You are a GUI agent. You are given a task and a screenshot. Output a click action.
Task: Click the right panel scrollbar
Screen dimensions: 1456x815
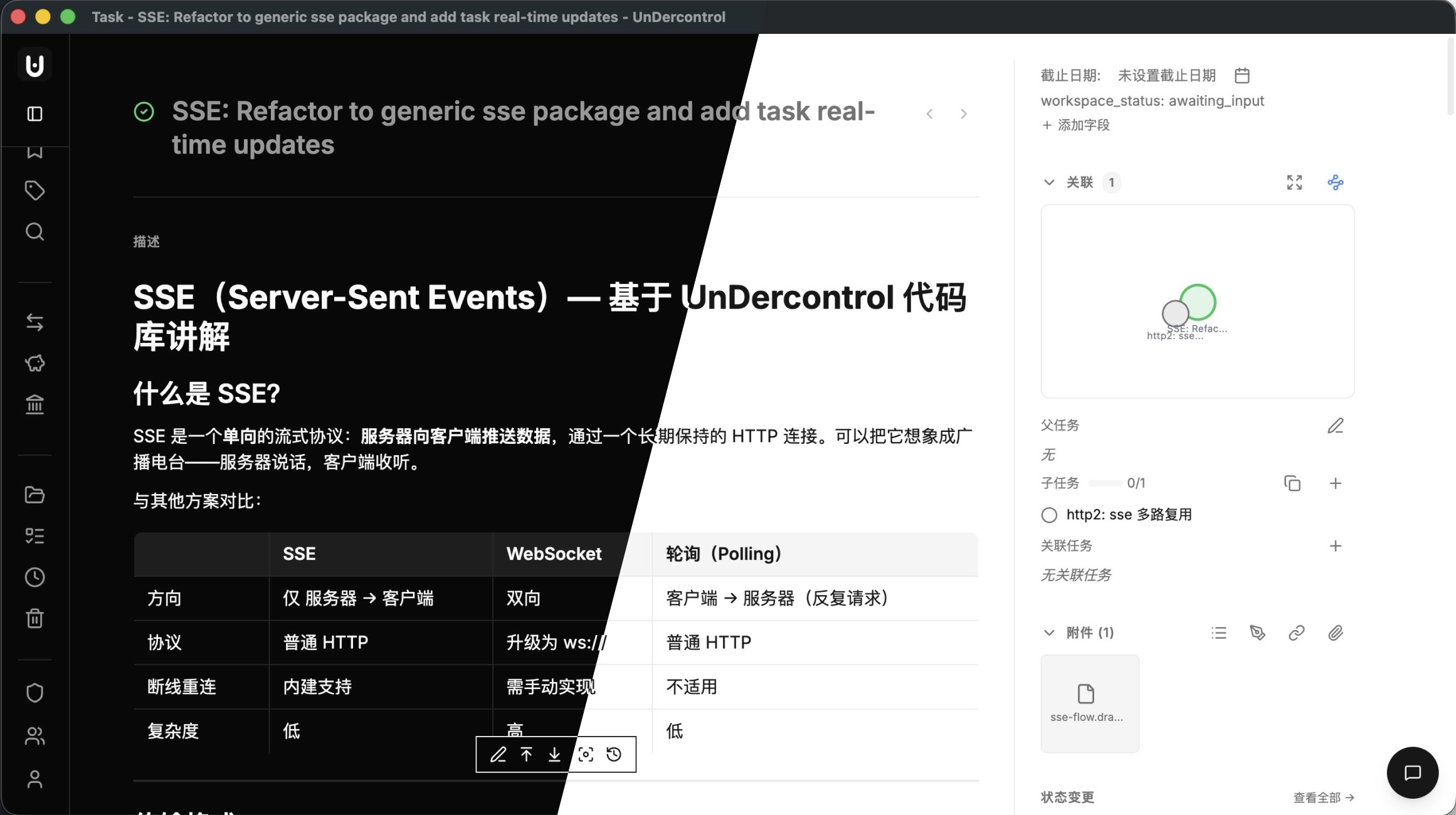pyautogui.click(x=1450, y=76)
